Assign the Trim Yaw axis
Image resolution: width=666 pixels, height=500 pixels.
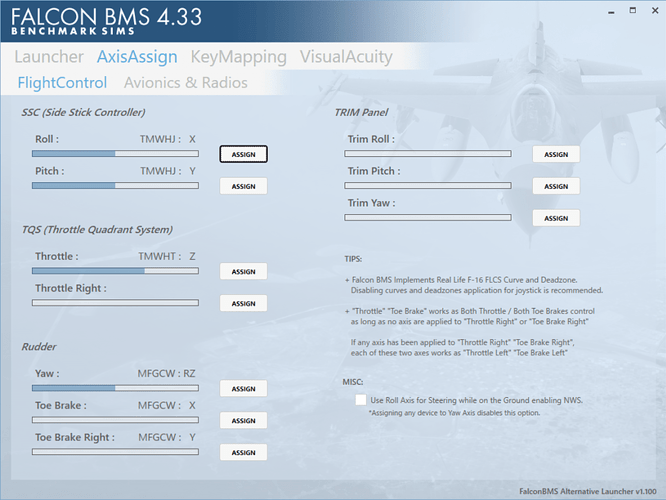pos(556,218)
